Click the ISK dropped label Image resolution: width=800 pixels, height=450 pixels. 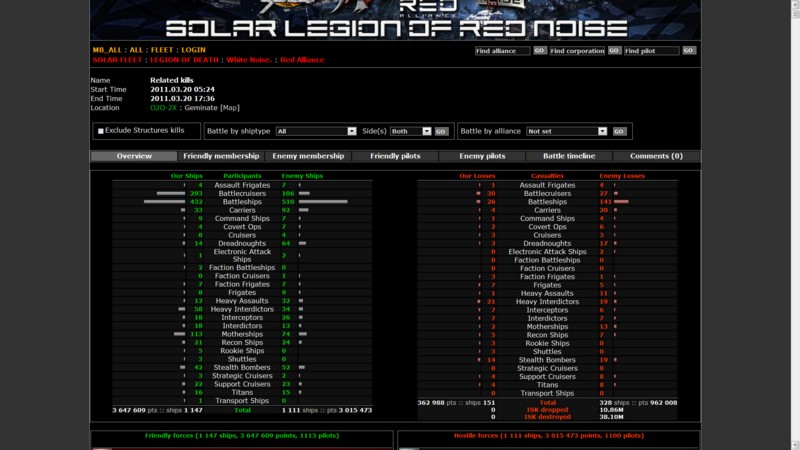547,410
